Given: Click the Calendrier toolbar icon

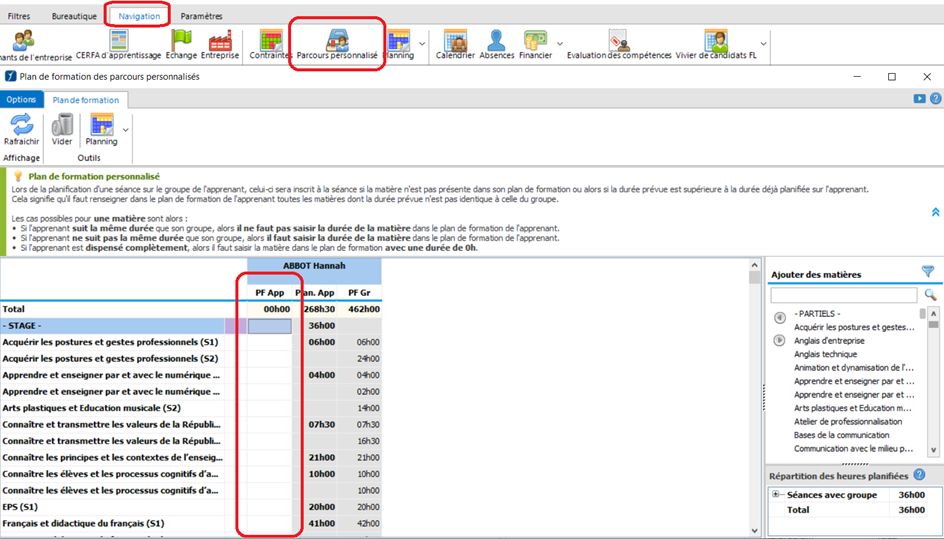Looking at the screenshot, I should 455,43.
